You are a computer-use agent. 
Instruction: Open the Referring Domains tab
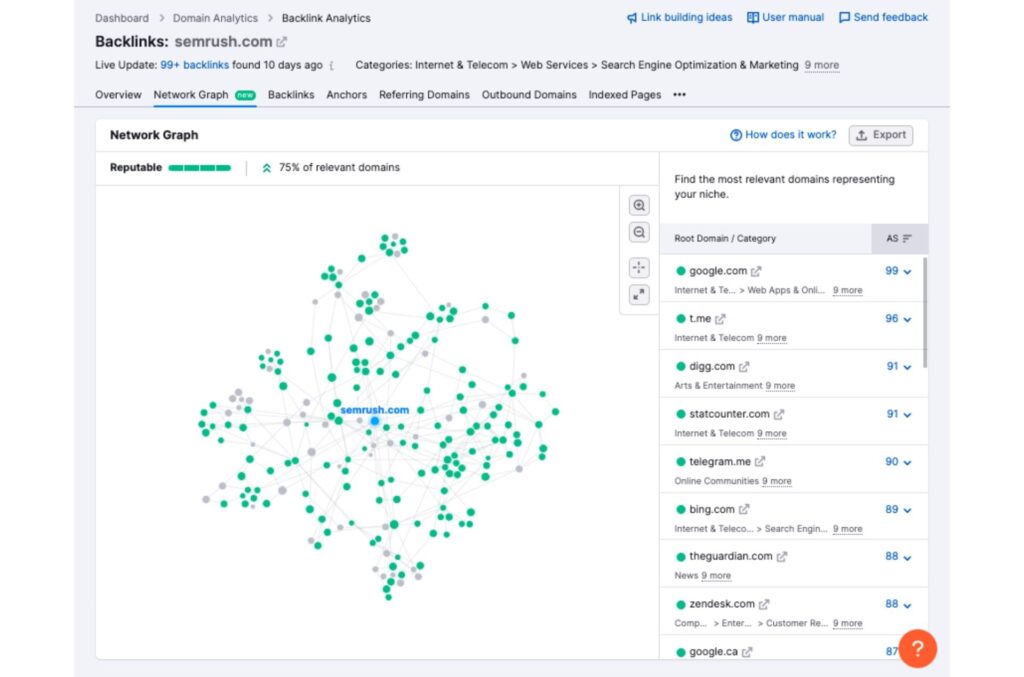click(x=424, y=95)
